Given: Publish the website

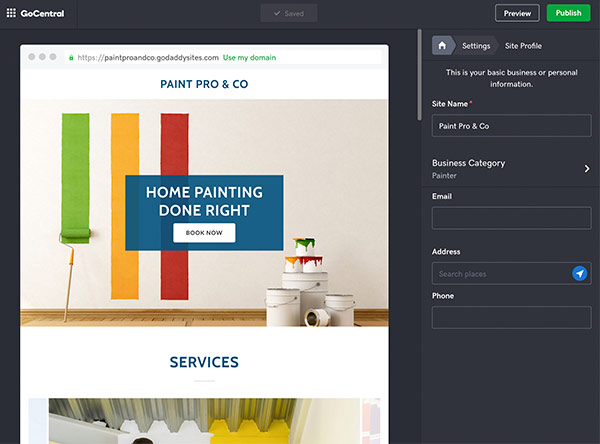Looking at the screenshot, I should click(568, 13).
